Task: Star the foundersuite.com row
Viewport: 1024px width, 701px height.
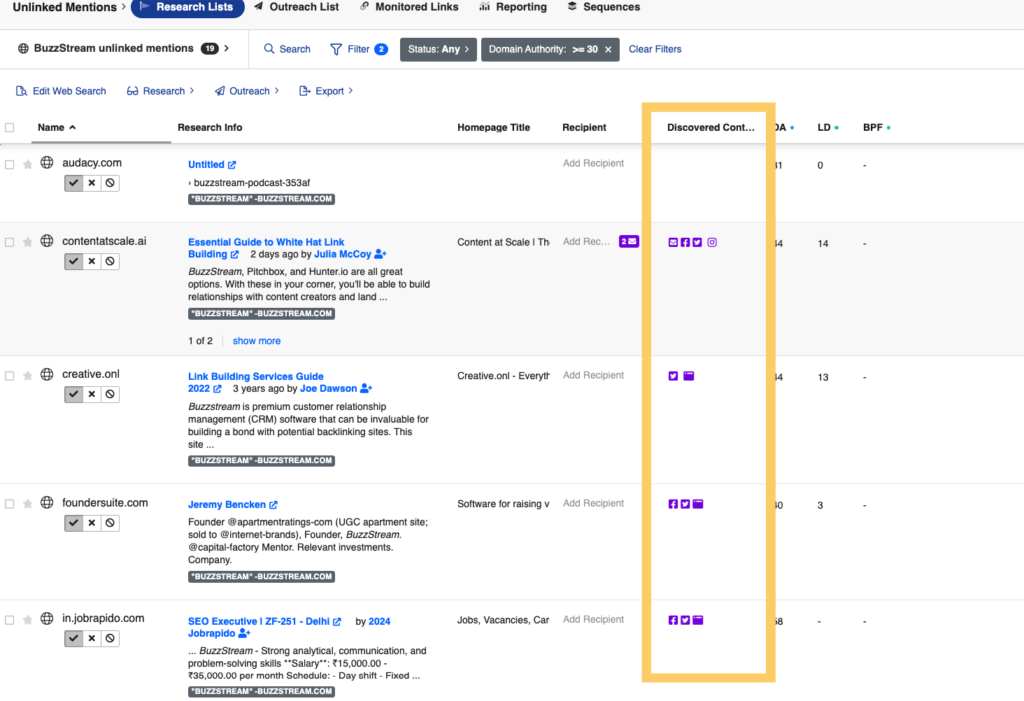Action: [x=28, y=504]
